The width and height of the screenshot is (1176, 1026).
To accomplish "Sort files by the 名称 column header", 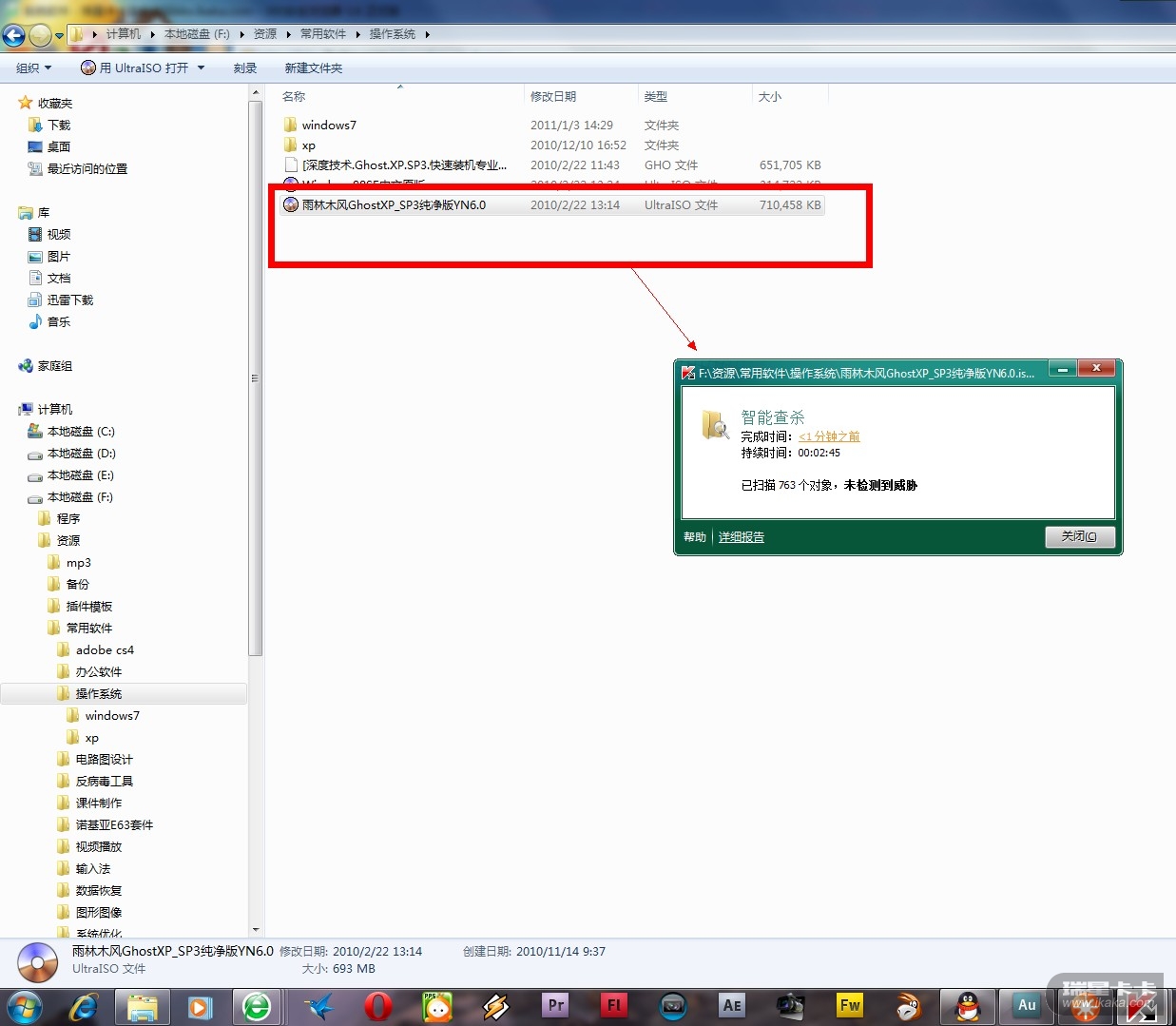I will [399, 97].
